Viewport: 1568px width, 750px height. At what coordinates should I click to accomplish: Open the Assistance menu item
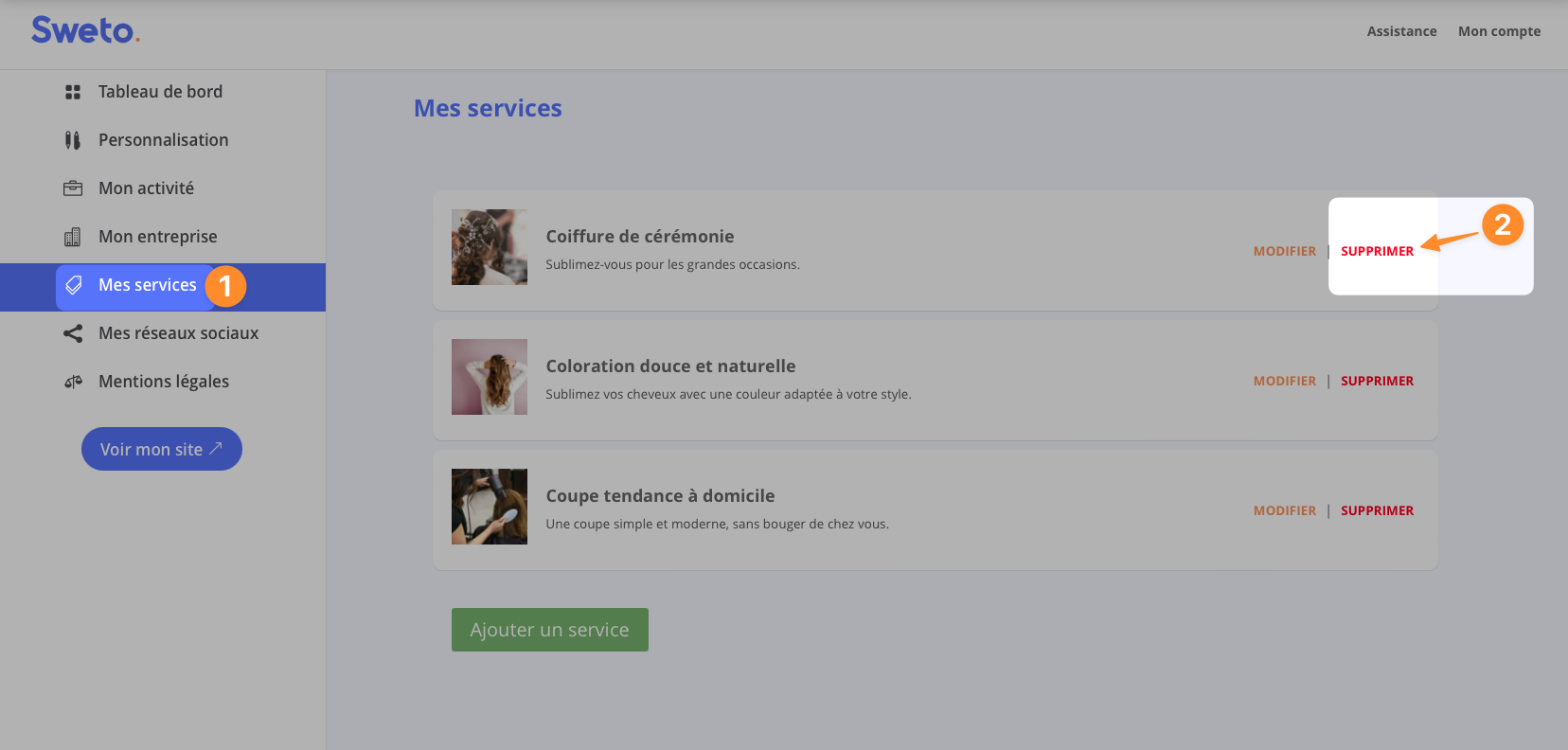pyautogui.click(x=1401, y=31)
